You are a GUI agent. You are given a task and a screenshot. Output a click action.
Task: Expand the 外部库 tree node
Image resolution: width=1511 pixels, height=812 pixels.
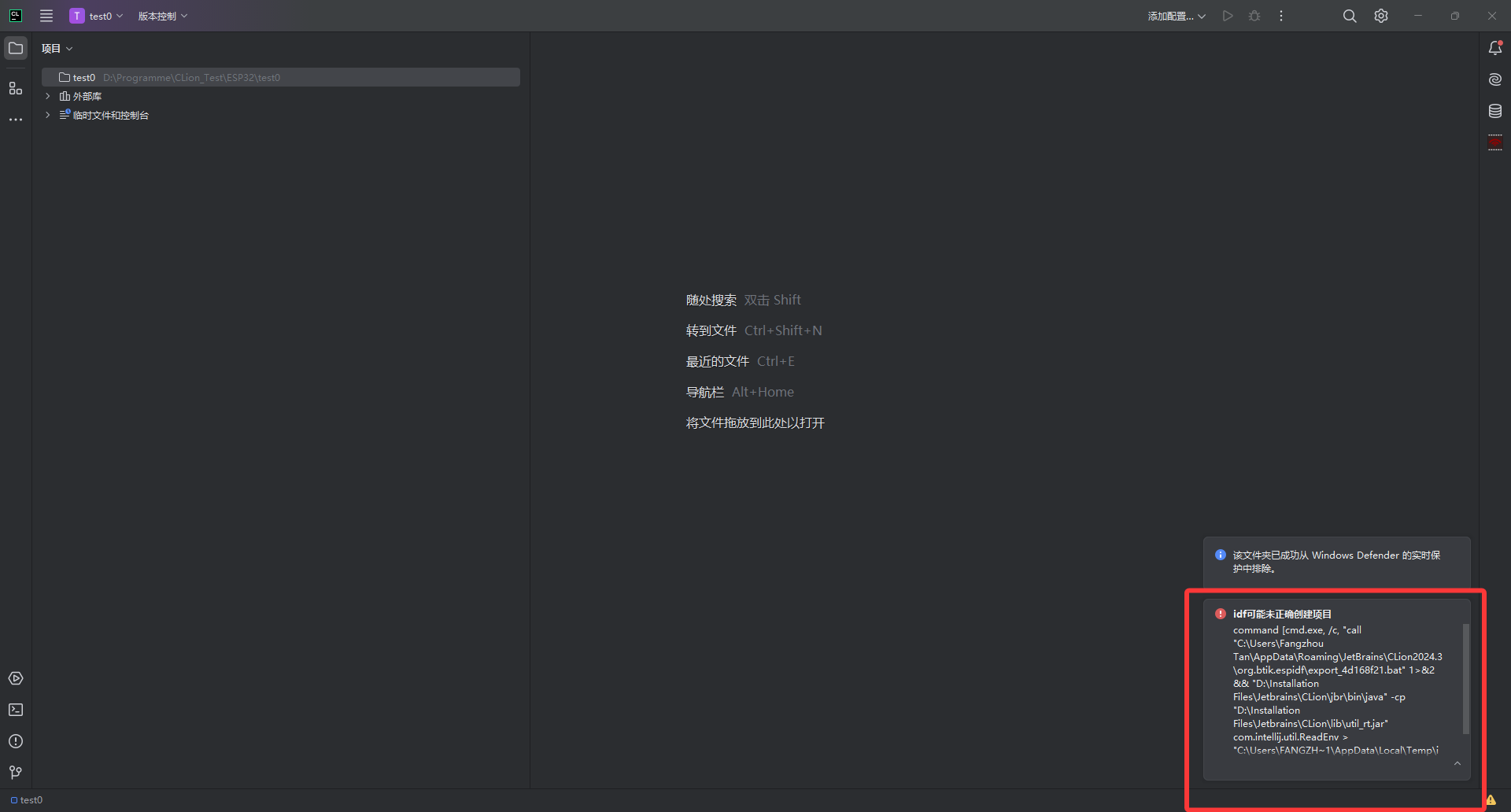pyautogui.click(x=48, y=96)
